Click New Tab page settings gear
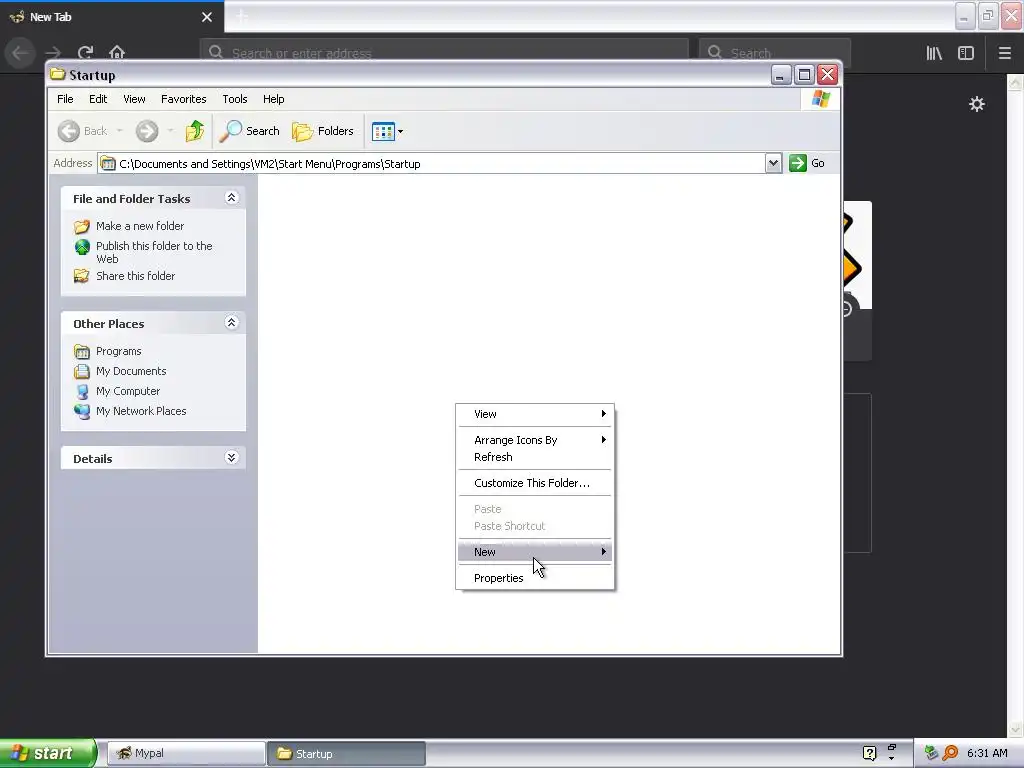 (x=976, y=104)
